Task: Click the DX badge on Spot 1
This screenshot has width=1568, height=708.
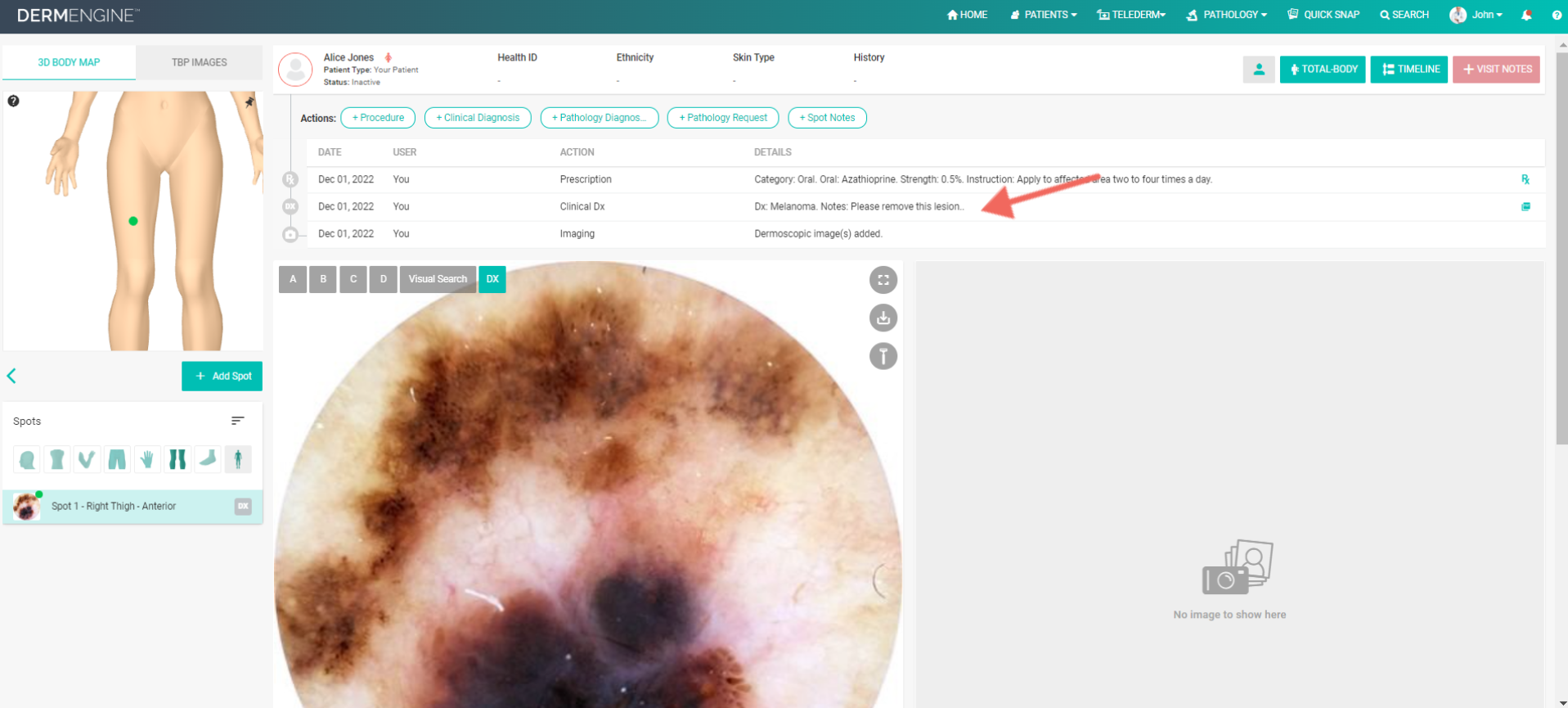Action: coord(243,507)
